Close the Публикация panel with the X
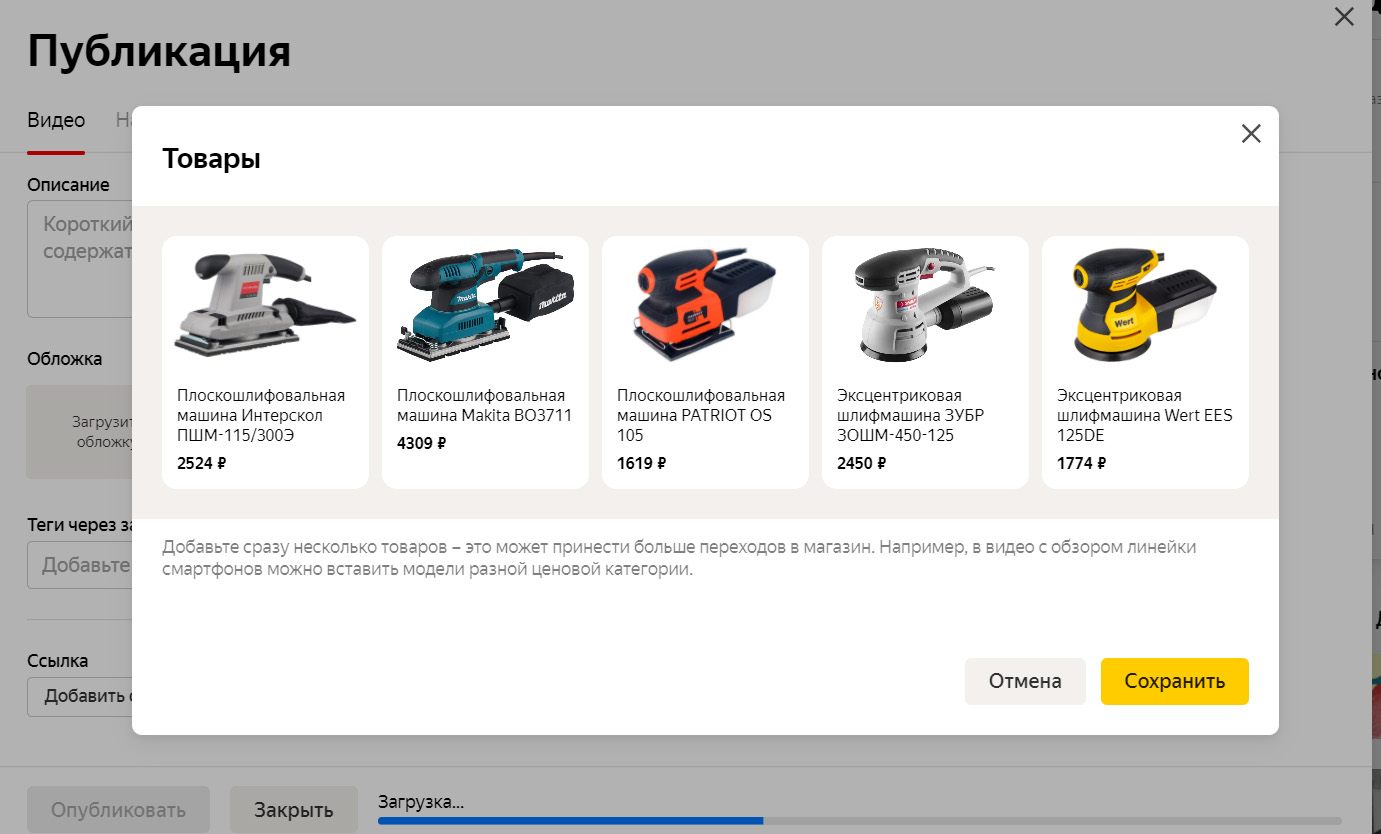Screen dimensions: 1381x834 [1344, 16]
